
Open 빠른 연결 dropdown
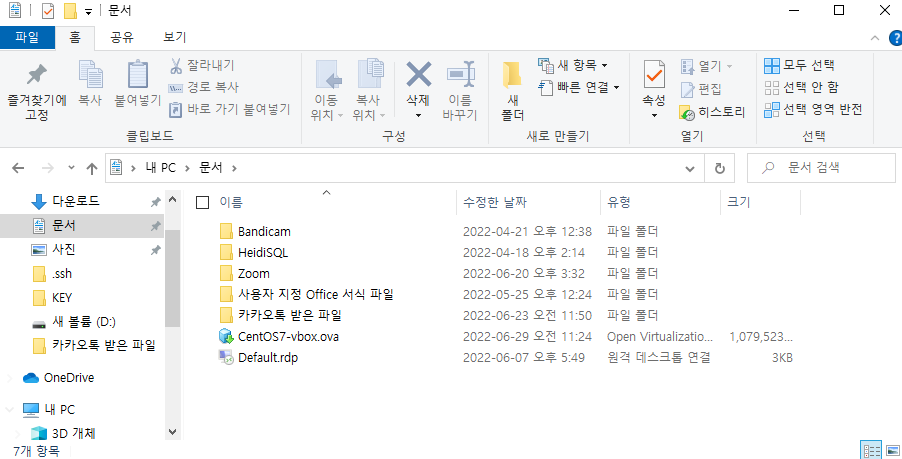point(579,87)
